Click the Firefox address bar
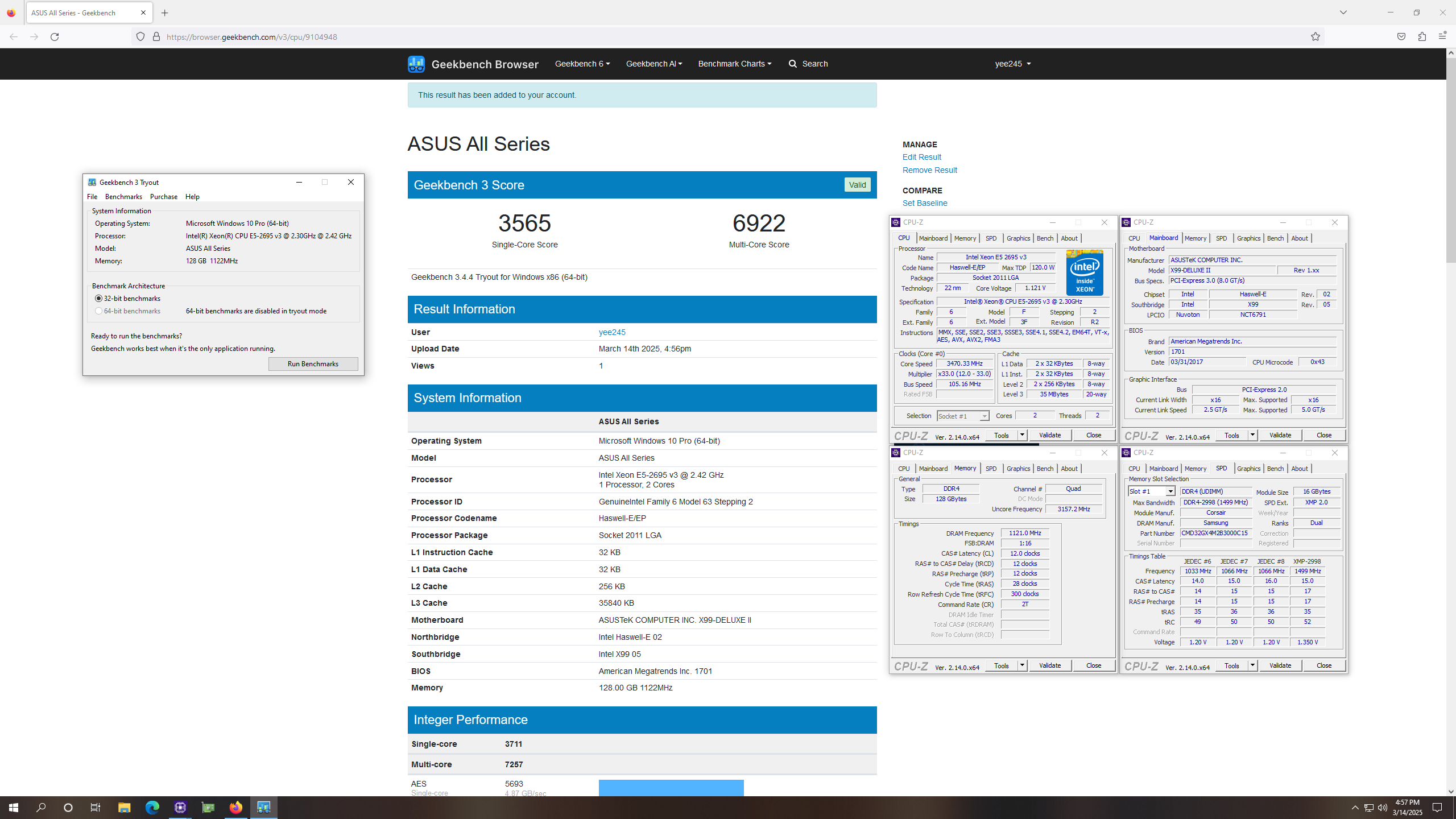Screen dimensions: 1456x819 (728, 37)
